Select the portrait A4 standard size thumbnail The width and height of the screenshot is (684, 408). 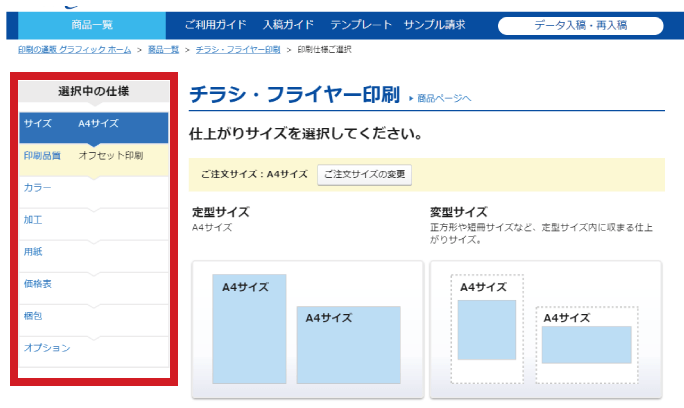point(249,327)
